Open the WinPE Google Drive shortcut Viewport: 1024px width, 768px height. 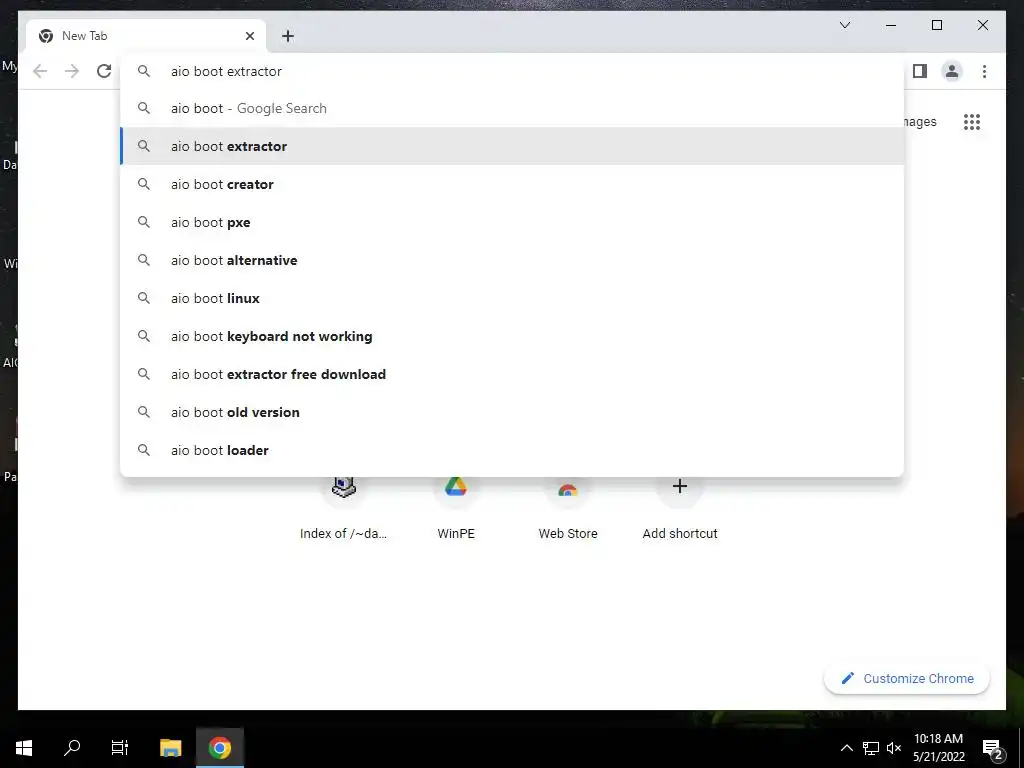456,509
